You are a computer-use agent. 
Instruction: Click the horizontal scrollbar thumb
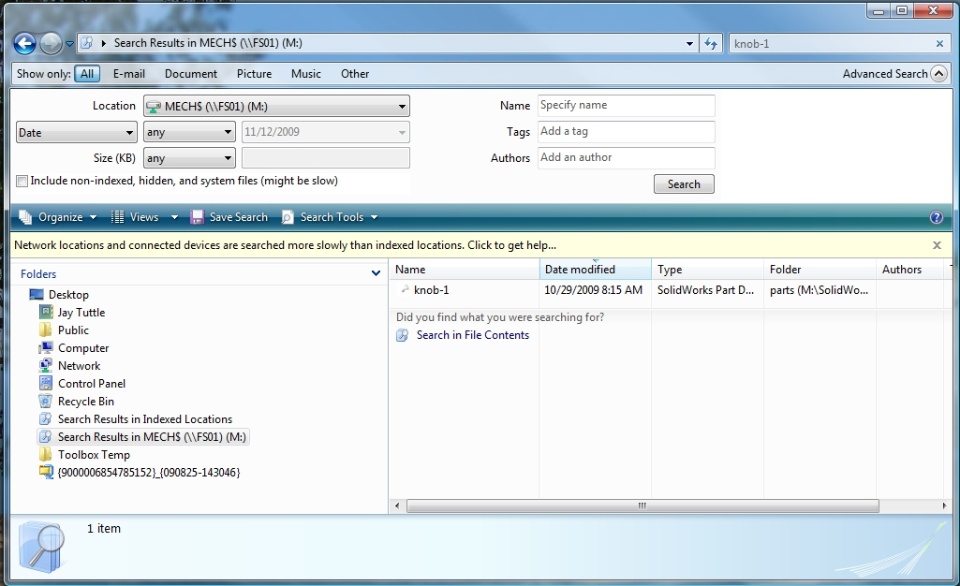pyautogui.click(x=642, y=506)
